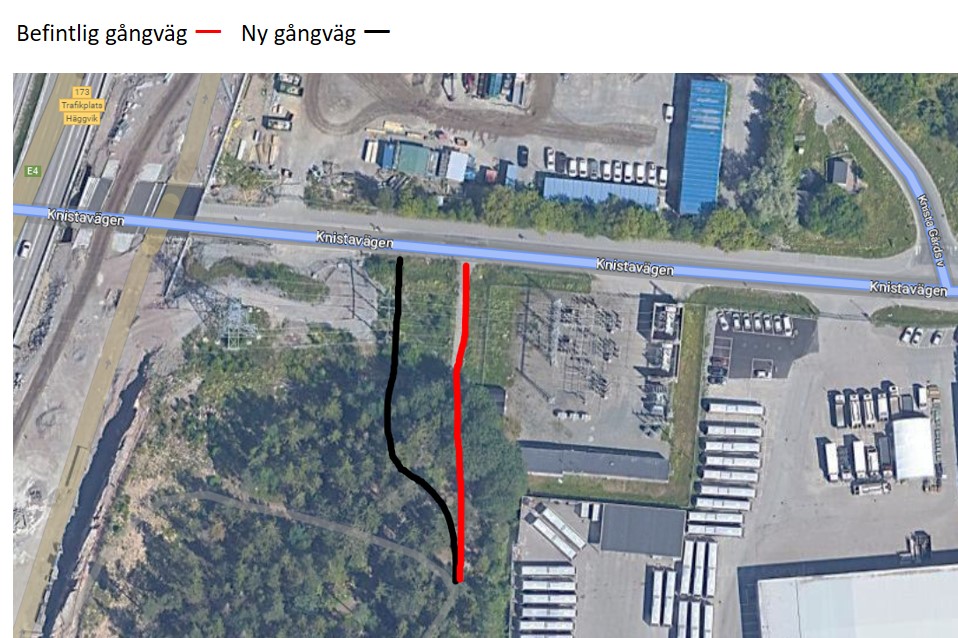Click the small dark-roofed house near Knista Gårdsv

click(838, 172)
